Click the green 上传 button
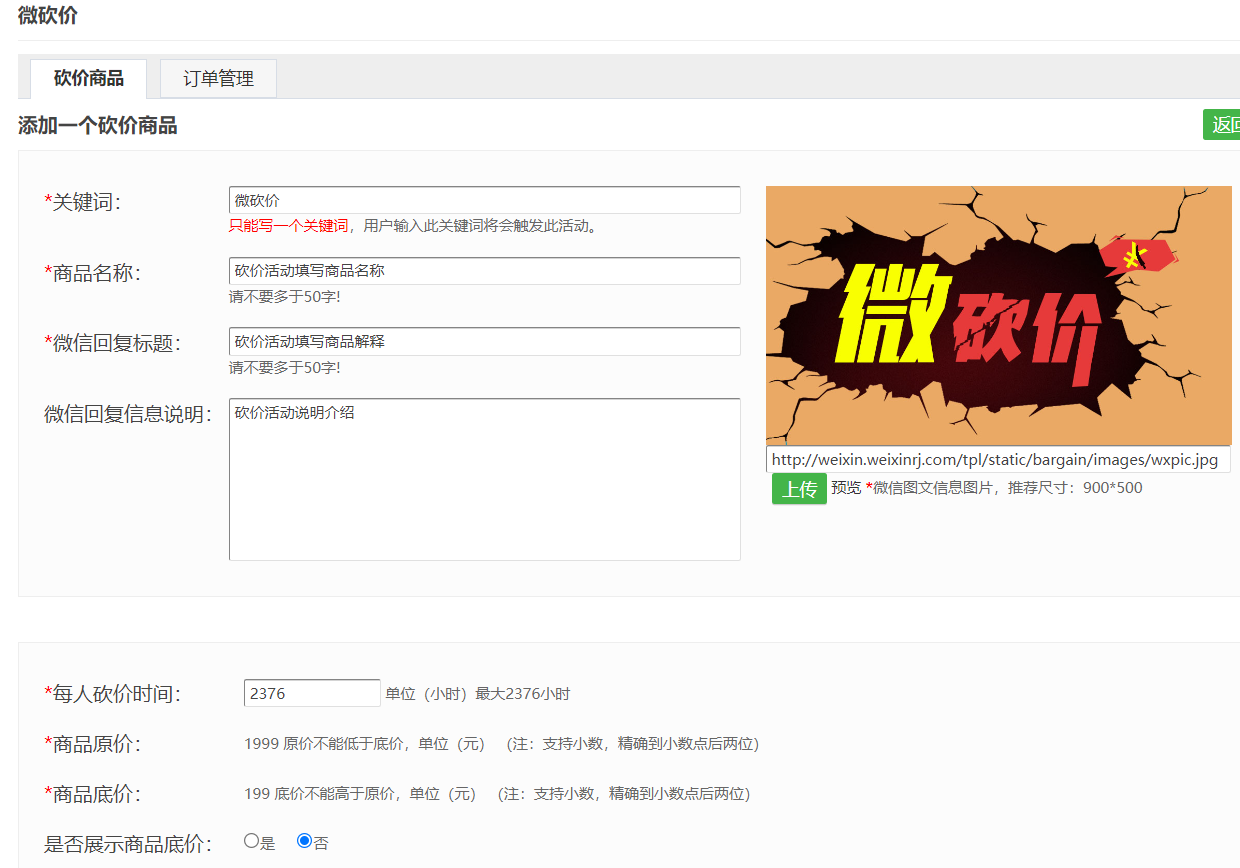The height and width of the screenshot is (868, 1240). click(x=799, y=489)
